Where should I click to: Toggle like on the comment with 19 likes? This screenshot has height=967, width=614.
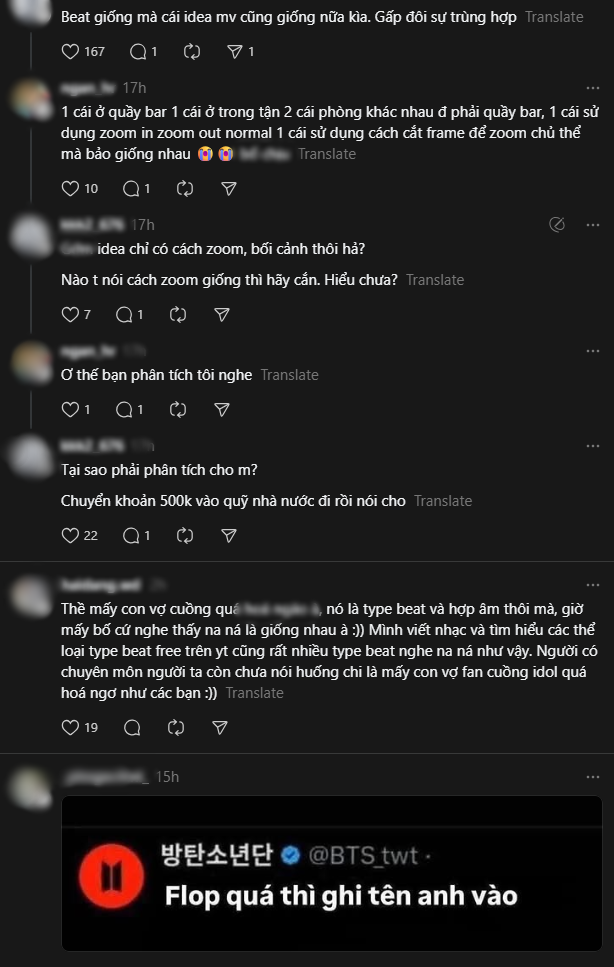coord(70,728)
